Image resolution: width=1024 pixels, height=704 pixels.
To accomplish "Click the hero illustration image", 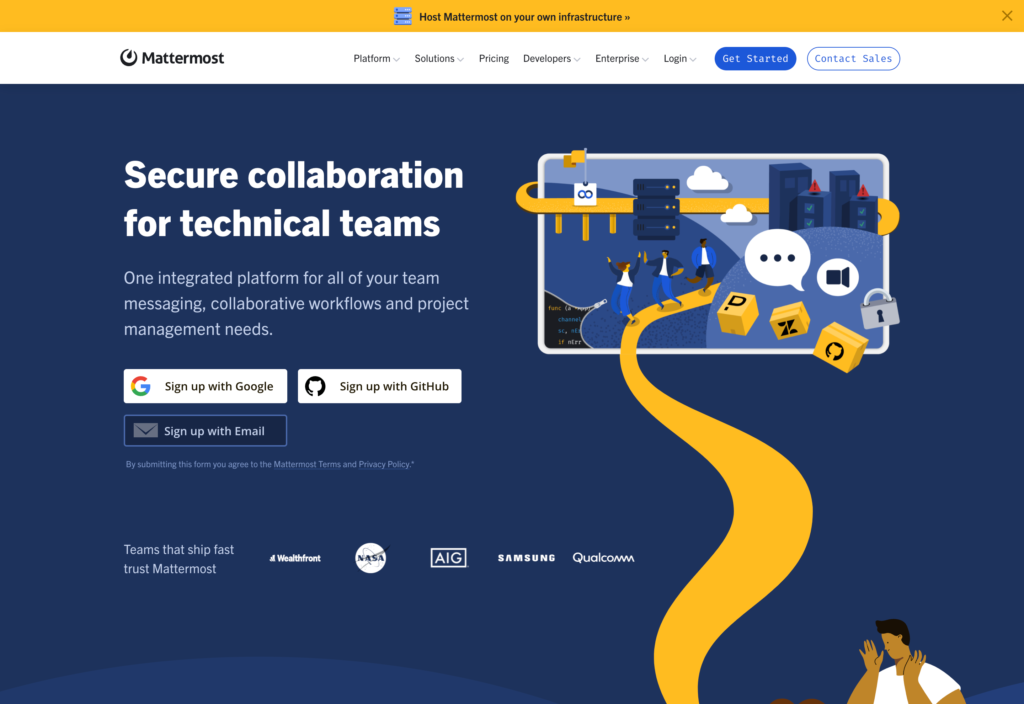I will pyautogui.click(x=709, y=261).
